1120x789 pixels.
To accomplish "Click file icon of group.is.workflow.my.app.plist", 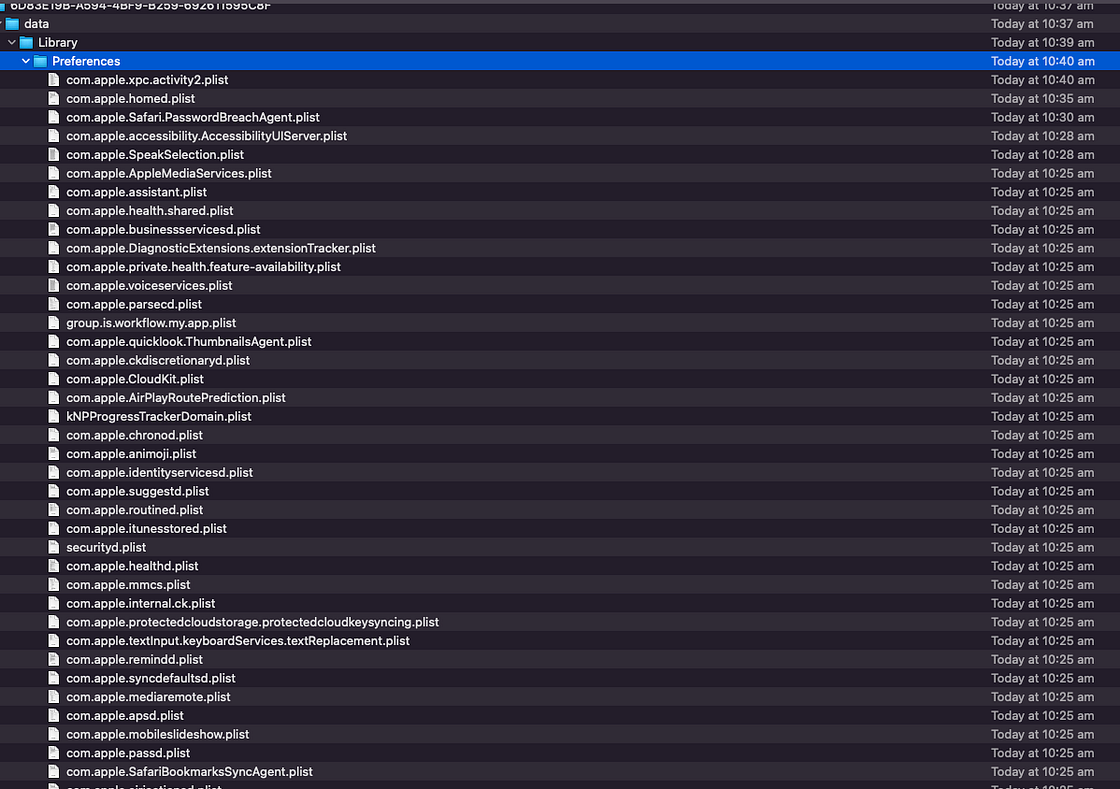I will 54,323.
